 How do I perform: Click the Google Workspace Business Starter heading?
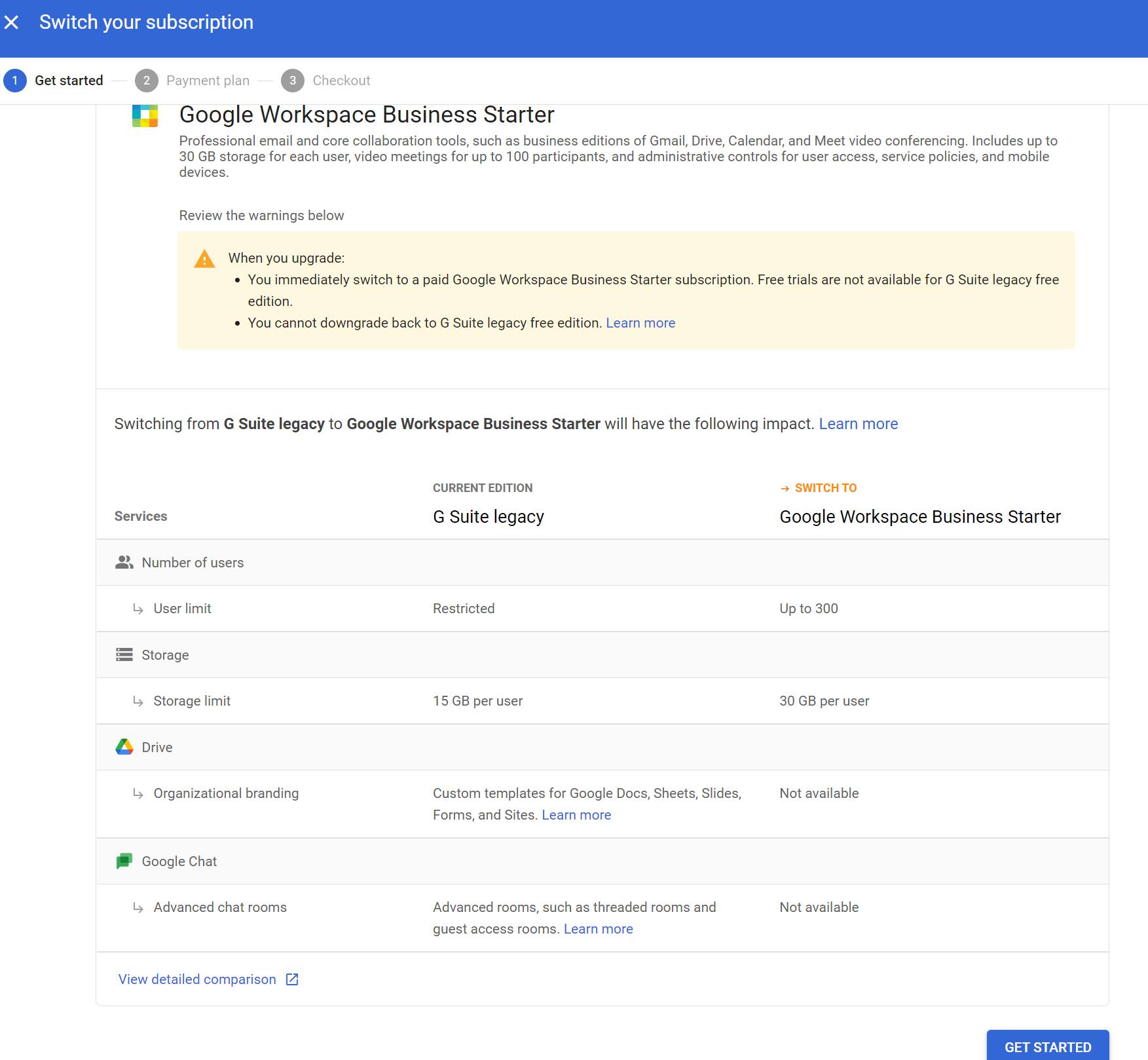point(367,115)
